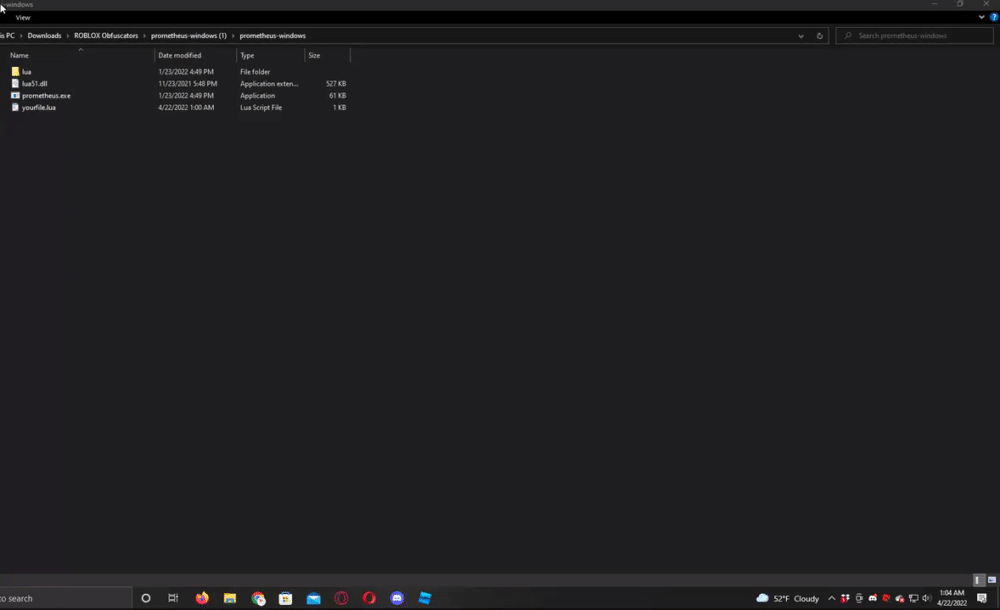Viewport: 1000px width, 610px height.
Task: Refresh the prometheus-windows folder
Action: (820, 36)
